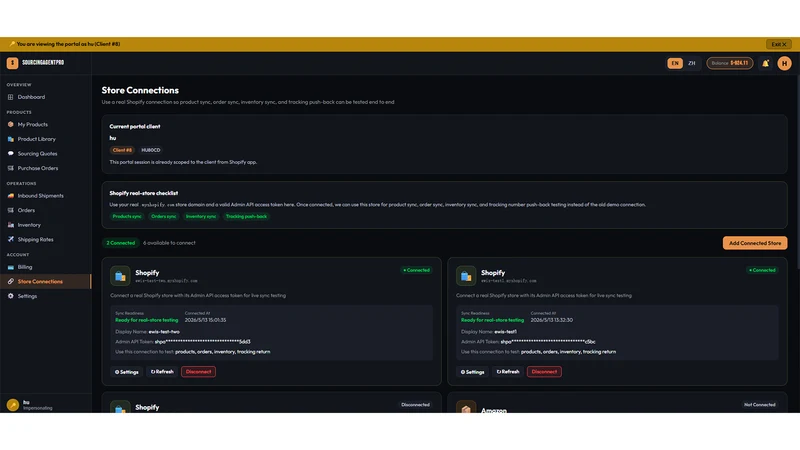Click the Store Connections page heading
The image size is (800, 450).
pos(140,90)
